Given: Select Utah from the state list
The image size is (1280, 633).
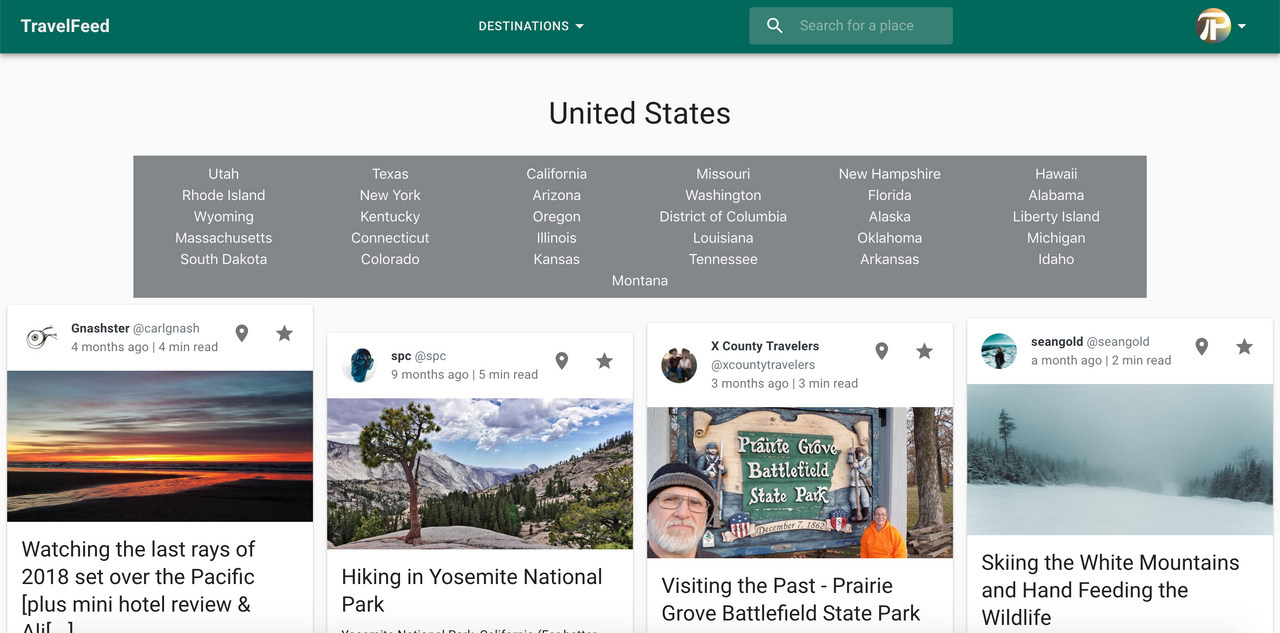Looking at the screenshot, I should click(x=224, y=174).
